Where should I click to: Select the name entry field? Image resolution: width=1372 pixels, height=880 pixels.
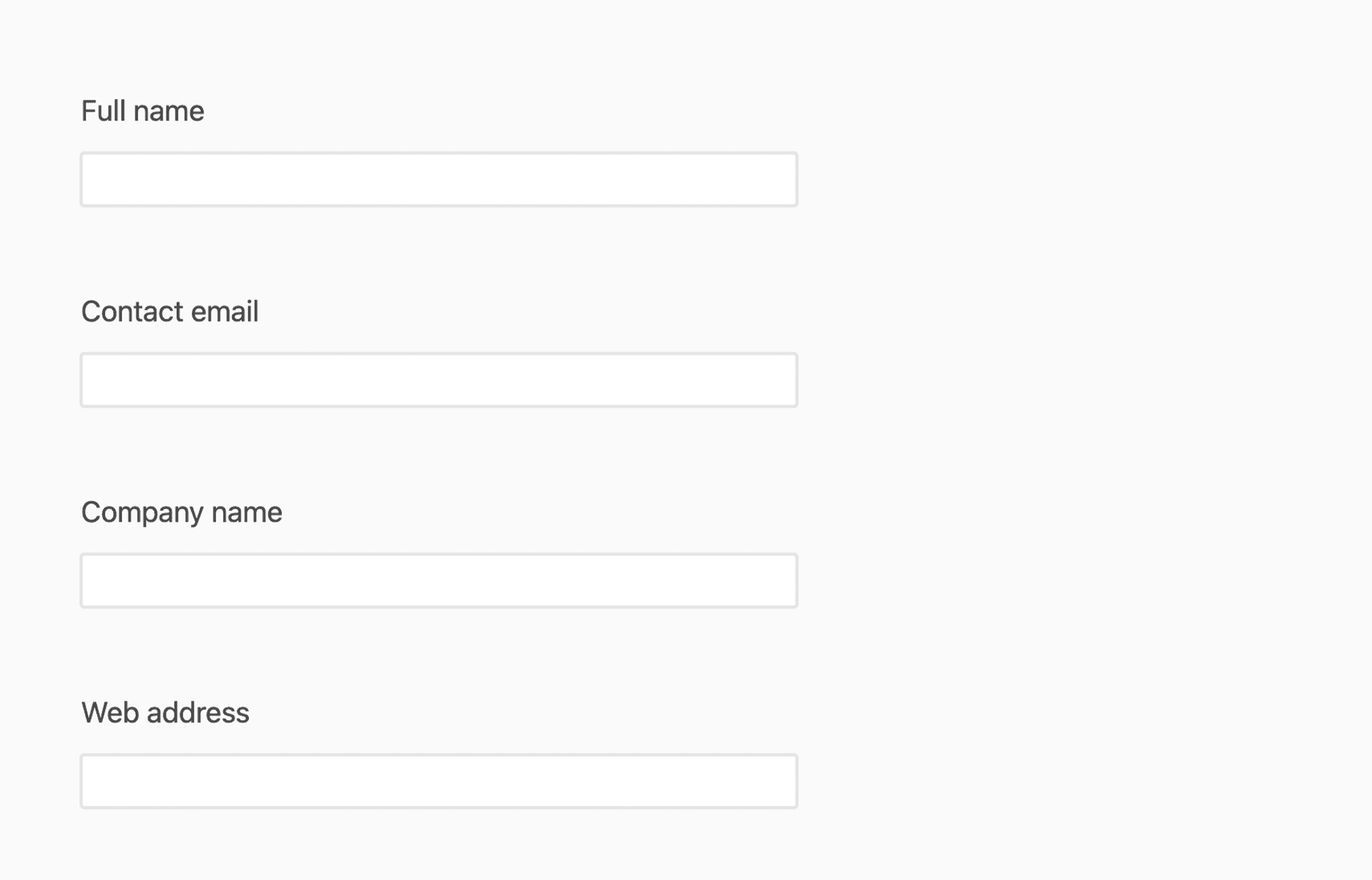point(439,180)
